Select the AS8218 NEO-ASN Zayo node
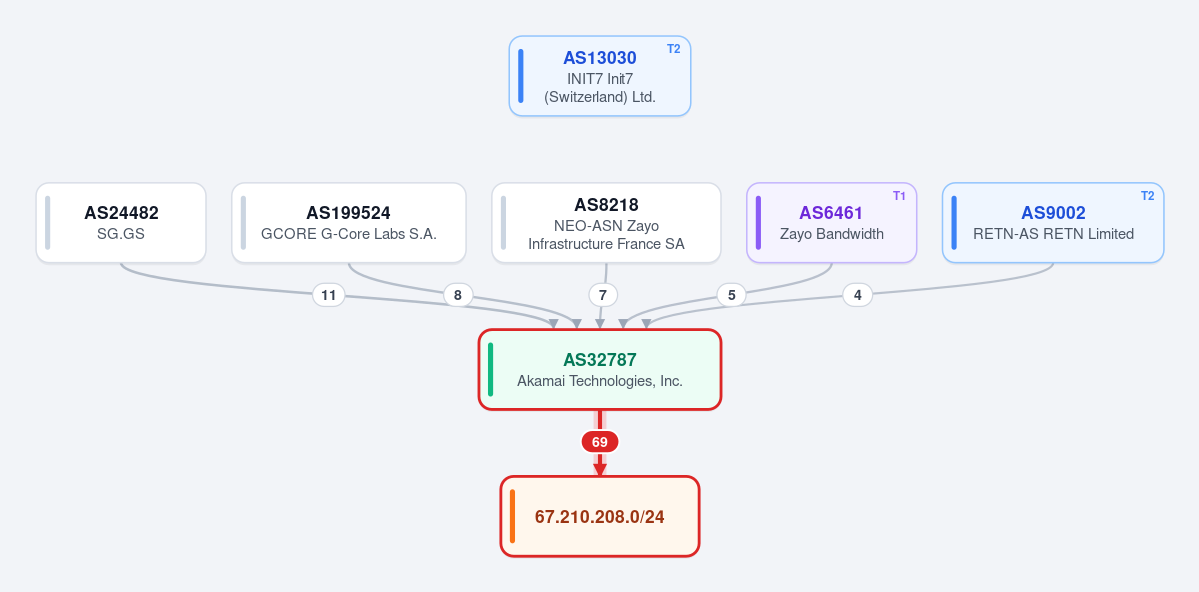1199x592 pixels. point(606,223)
